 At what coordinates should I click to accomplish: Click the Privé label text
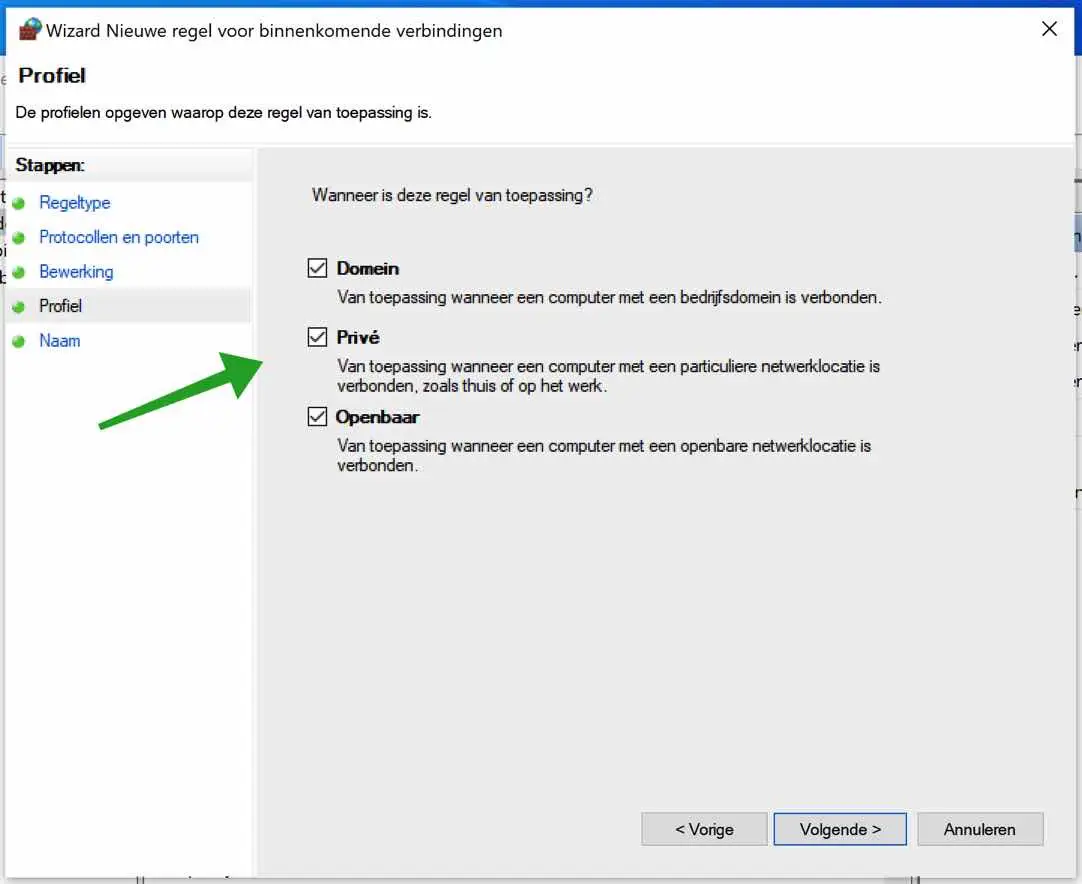coord(357,337)
